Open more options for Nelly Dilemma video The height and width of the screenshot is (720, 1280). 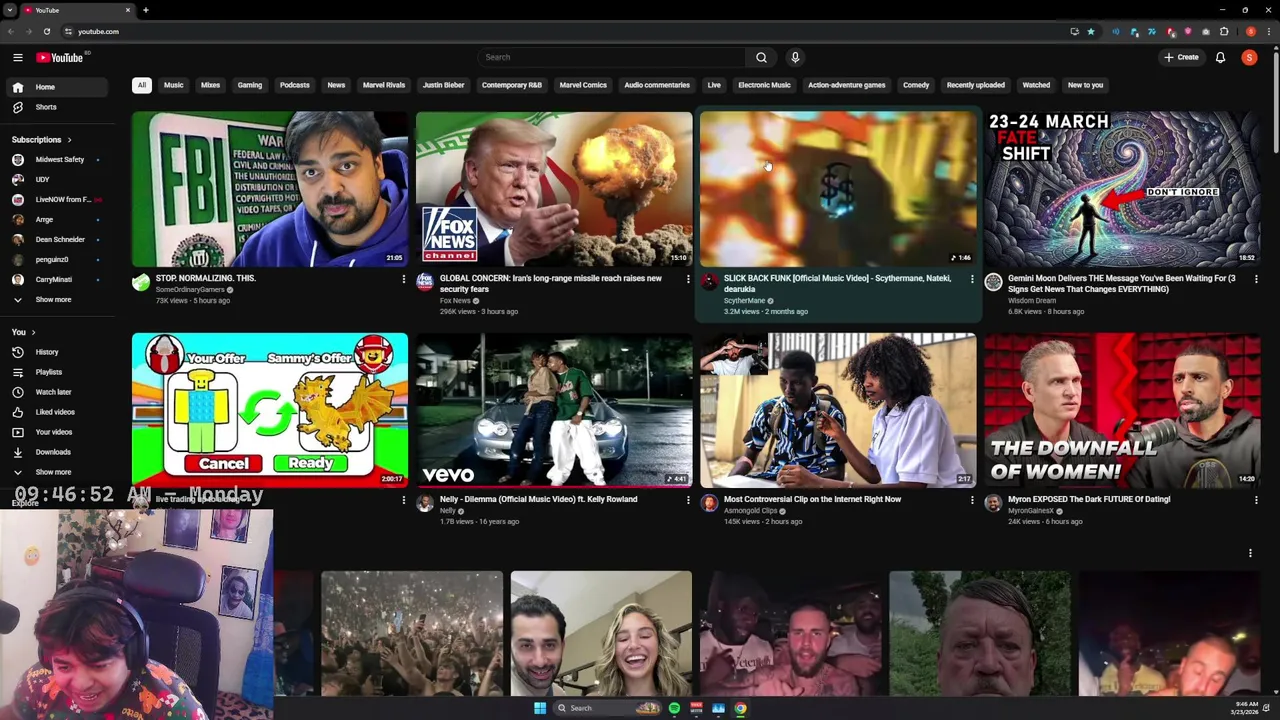pos(688,500)
